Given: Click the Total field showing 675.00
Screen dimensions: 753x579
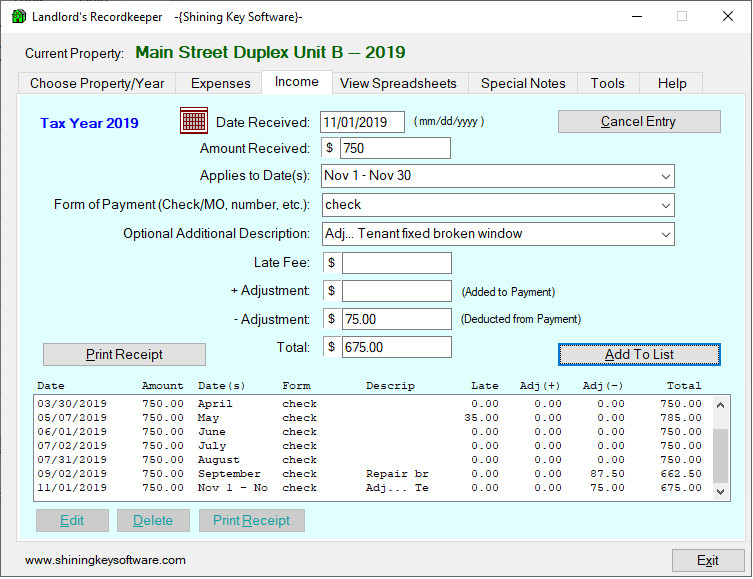Looking at the screenshot, I should point(397,347).
